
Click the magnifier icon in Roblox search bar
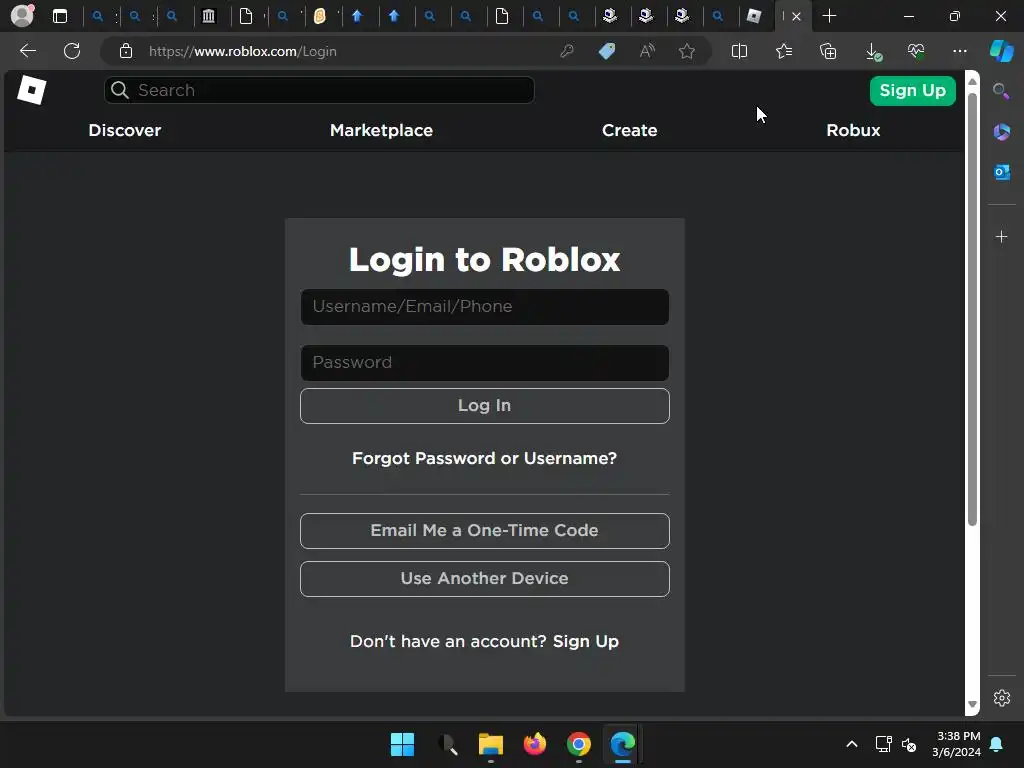[x=120, y=90]
